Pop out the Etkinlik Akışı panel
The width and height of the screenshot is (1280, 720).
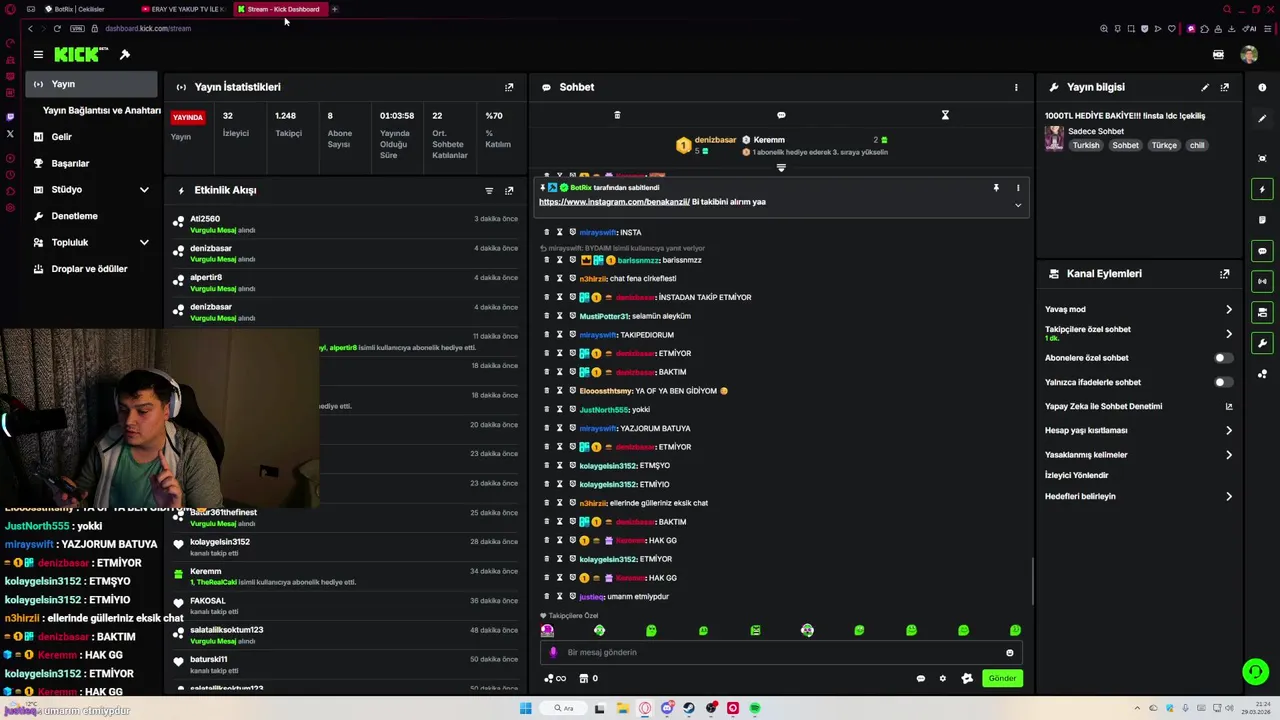tap(509, 190)
